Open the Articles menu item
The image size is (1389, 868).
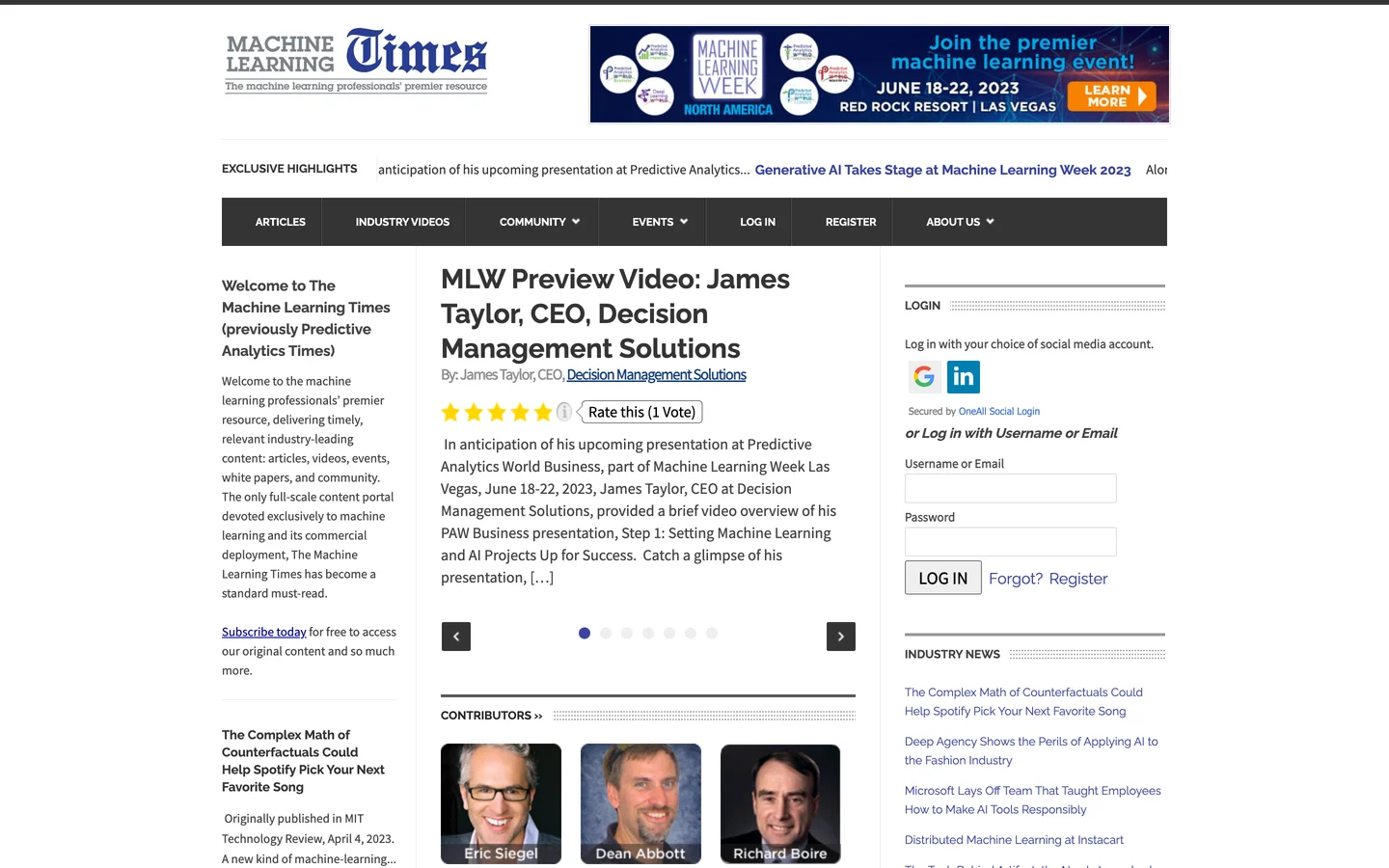click(281, 222)
